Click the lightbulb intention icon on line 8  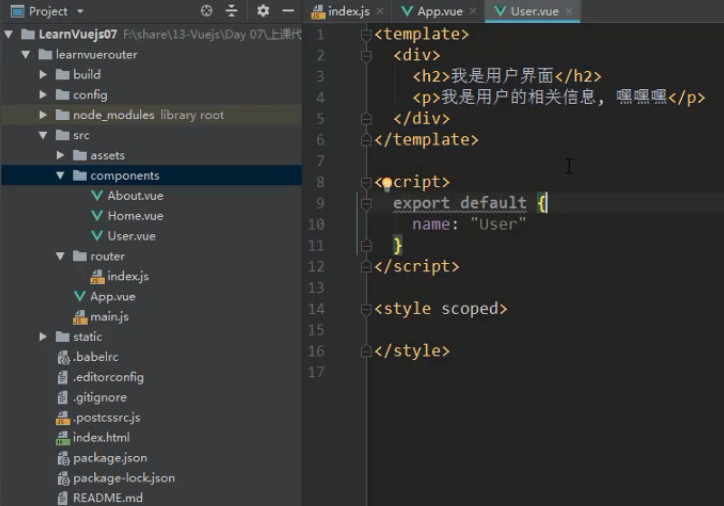click(x=387, y=183)
